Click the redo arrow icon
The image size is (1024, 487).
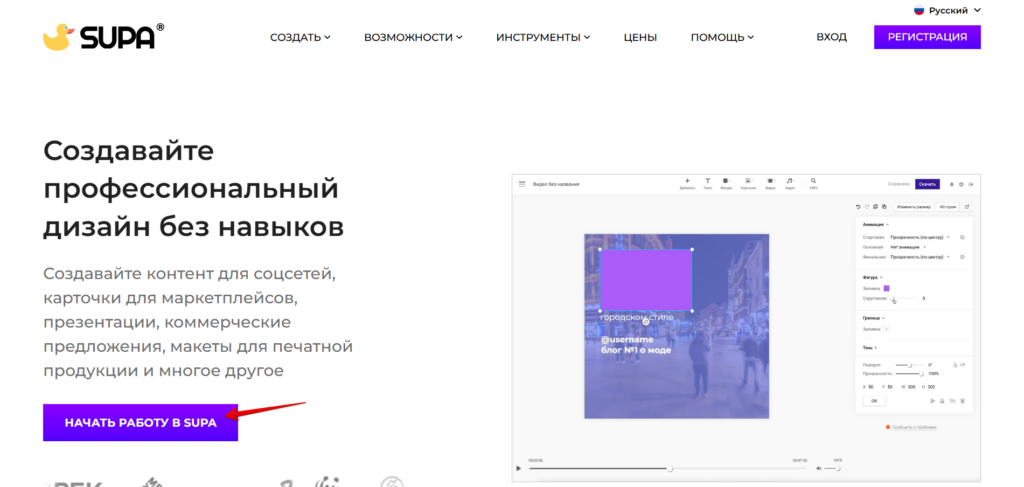pyautogui.click(x=867, y=207)
